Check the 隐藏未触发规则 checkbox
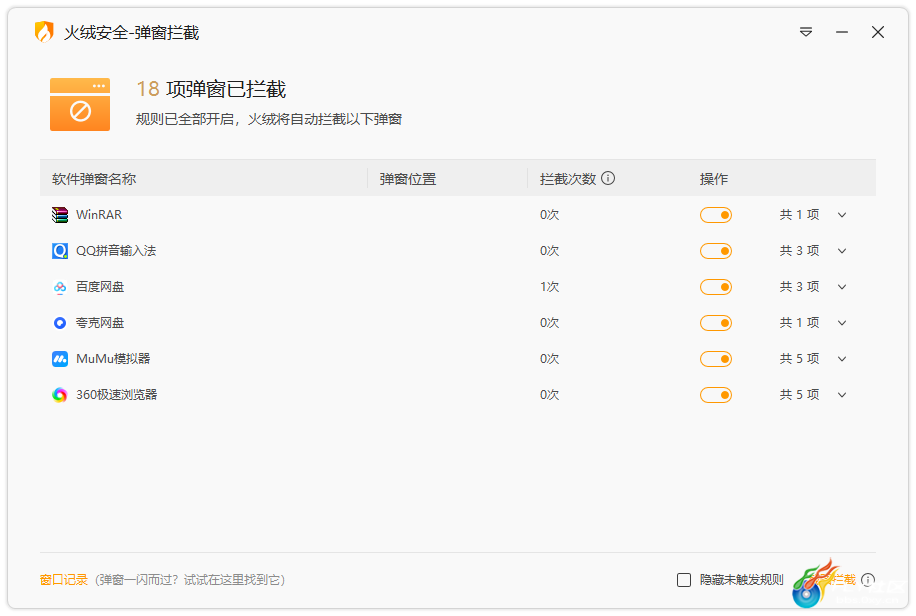 point(684,580)
